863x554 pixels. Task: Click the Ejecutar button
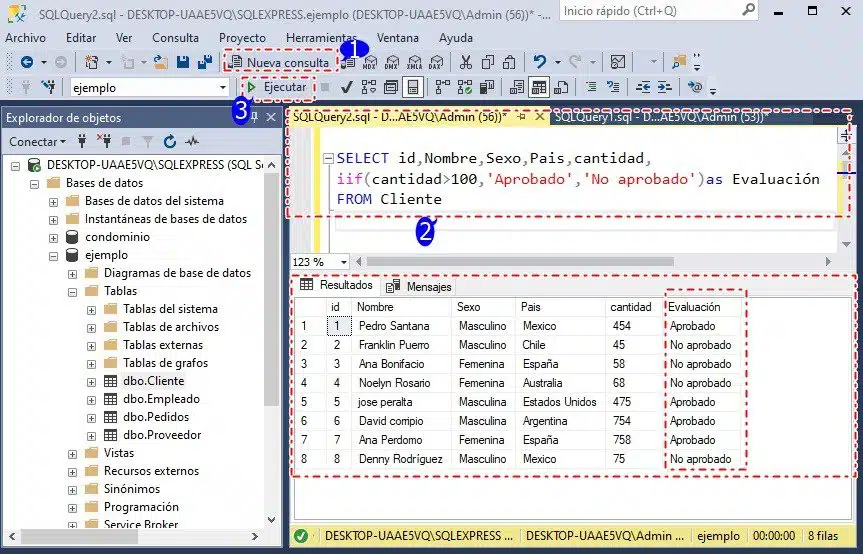point(277,88)
